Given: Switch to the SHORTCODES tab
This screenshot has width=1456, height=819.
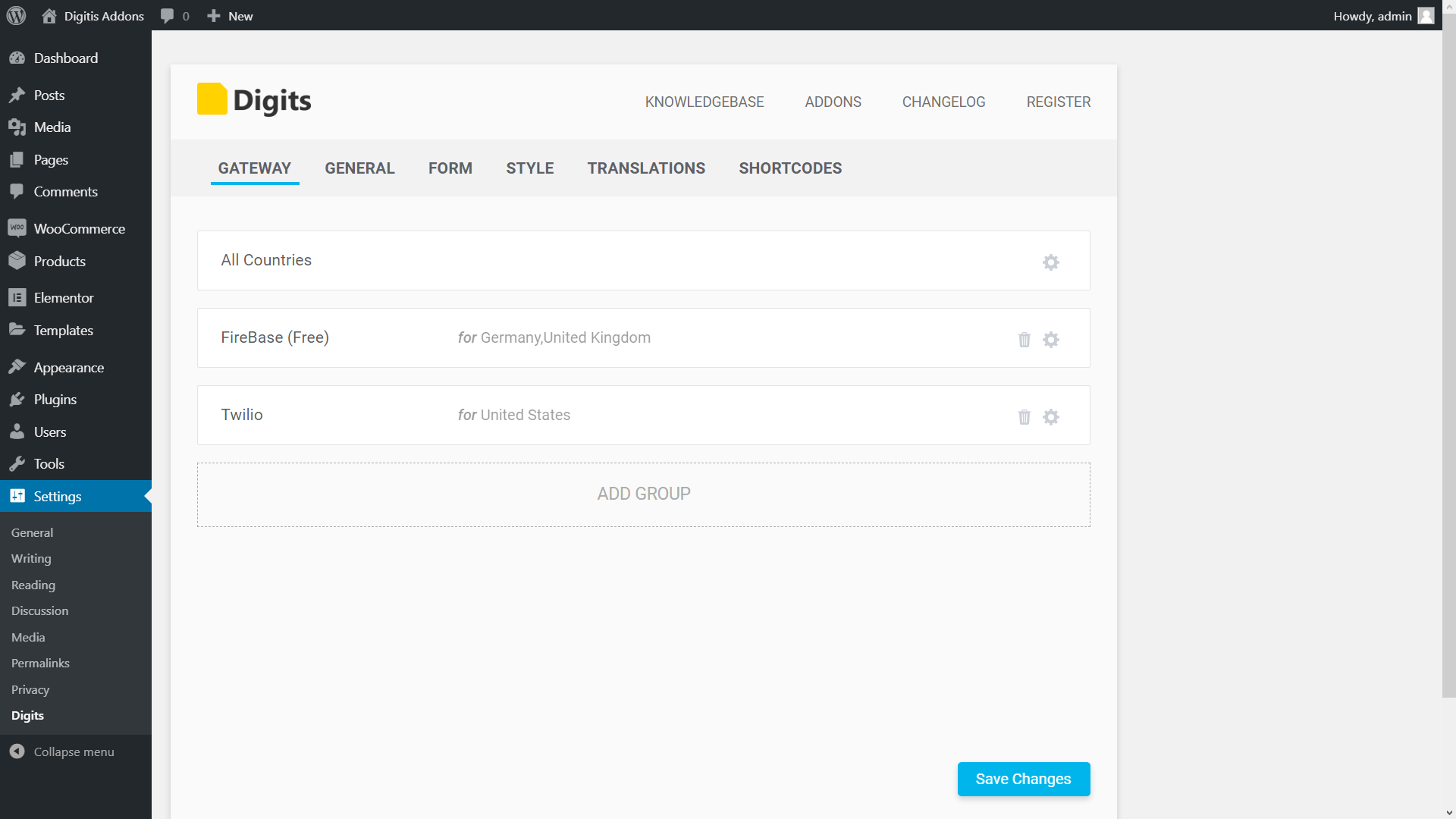Looking at the screenshot, I should click(790, 168).
